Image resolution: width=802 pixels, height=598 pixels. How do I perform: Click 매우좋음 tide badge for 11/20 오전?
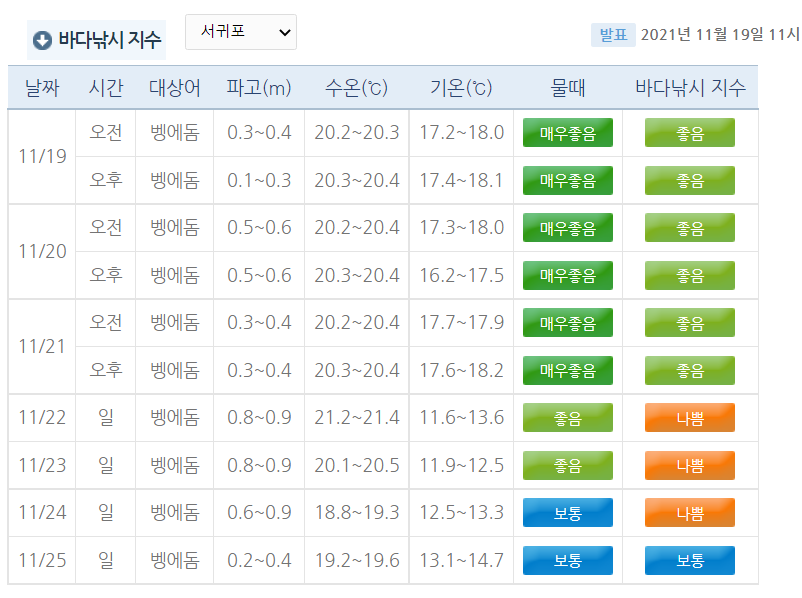pos(568,228)
